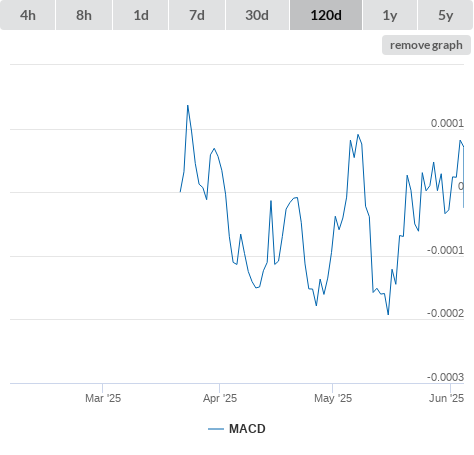Click the -0.0003 y-axis value
The width and height of the screenshot is (474, 455).
(445, 377)
